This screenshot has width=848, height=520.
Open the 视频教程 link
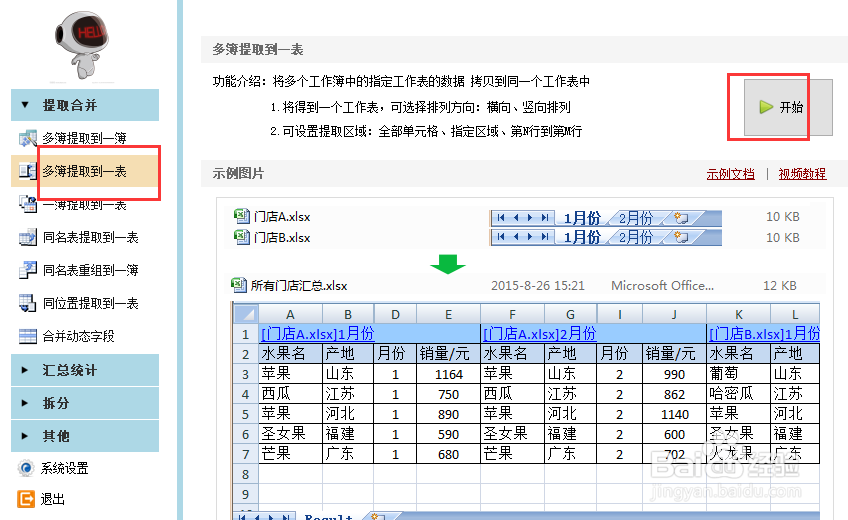pos(802,174)
